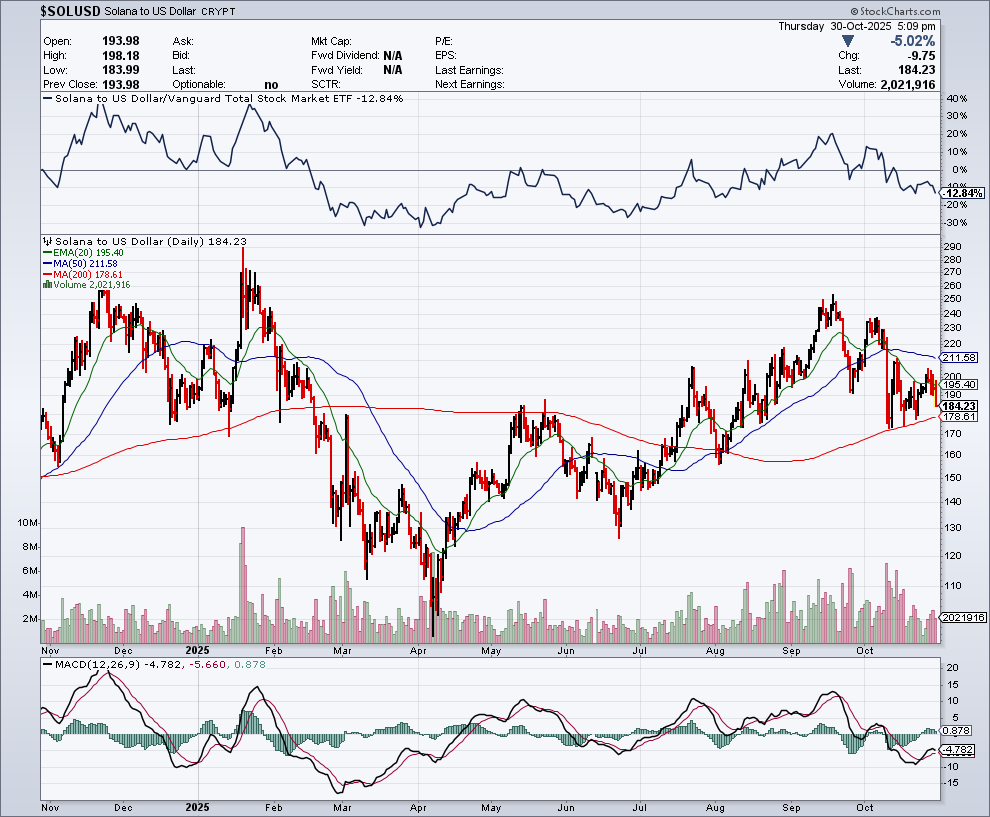The width and height of the screenshot is (990, 817).
Task: Click the 2025 label on bottom axis
Action: (x=198, y=806)
